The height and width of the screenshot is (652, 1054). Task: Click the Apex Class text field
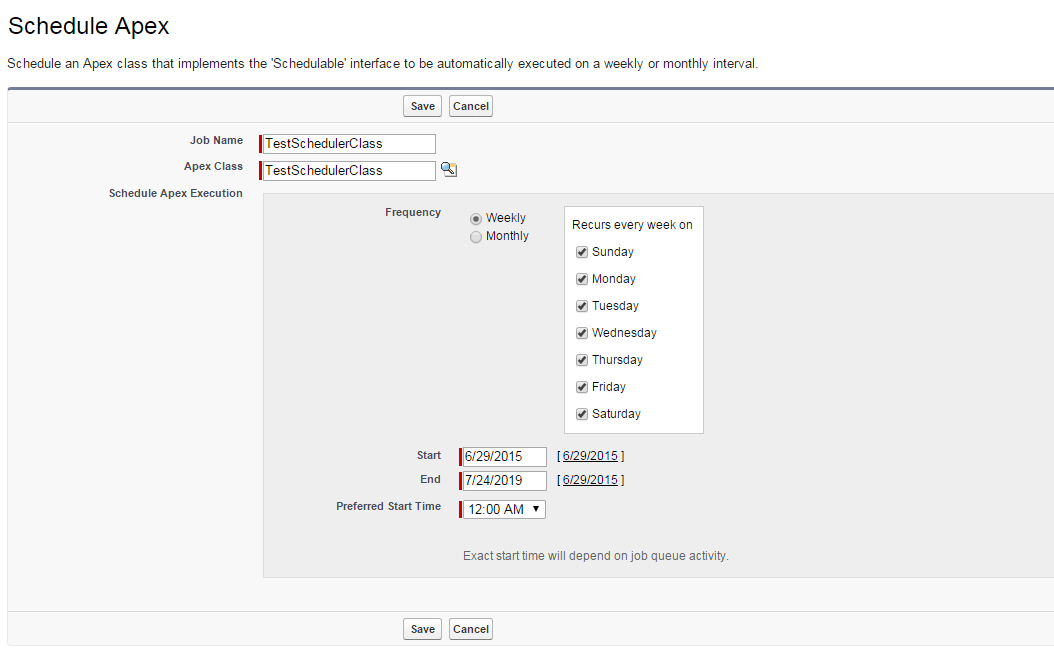[x=347, y=170]
